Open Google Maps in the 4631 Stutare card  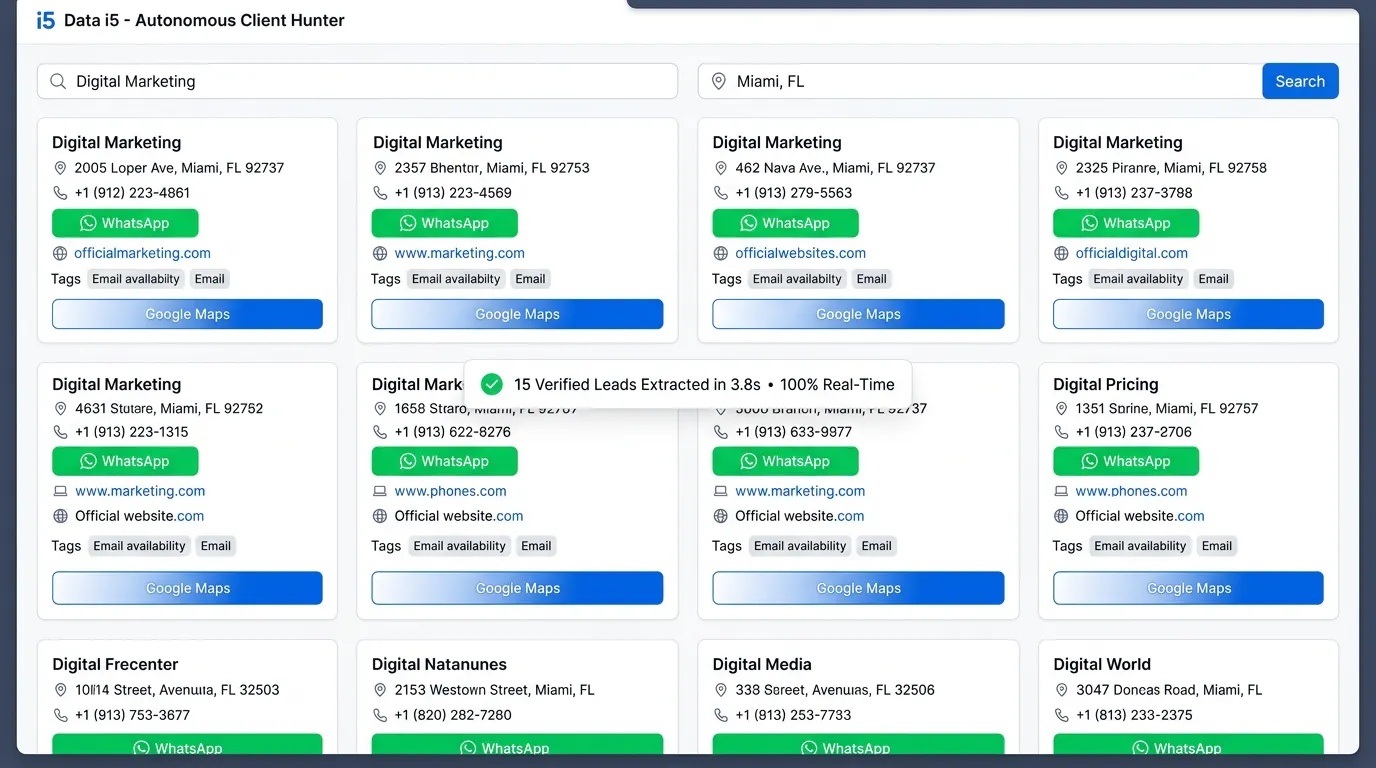point(187,588)
